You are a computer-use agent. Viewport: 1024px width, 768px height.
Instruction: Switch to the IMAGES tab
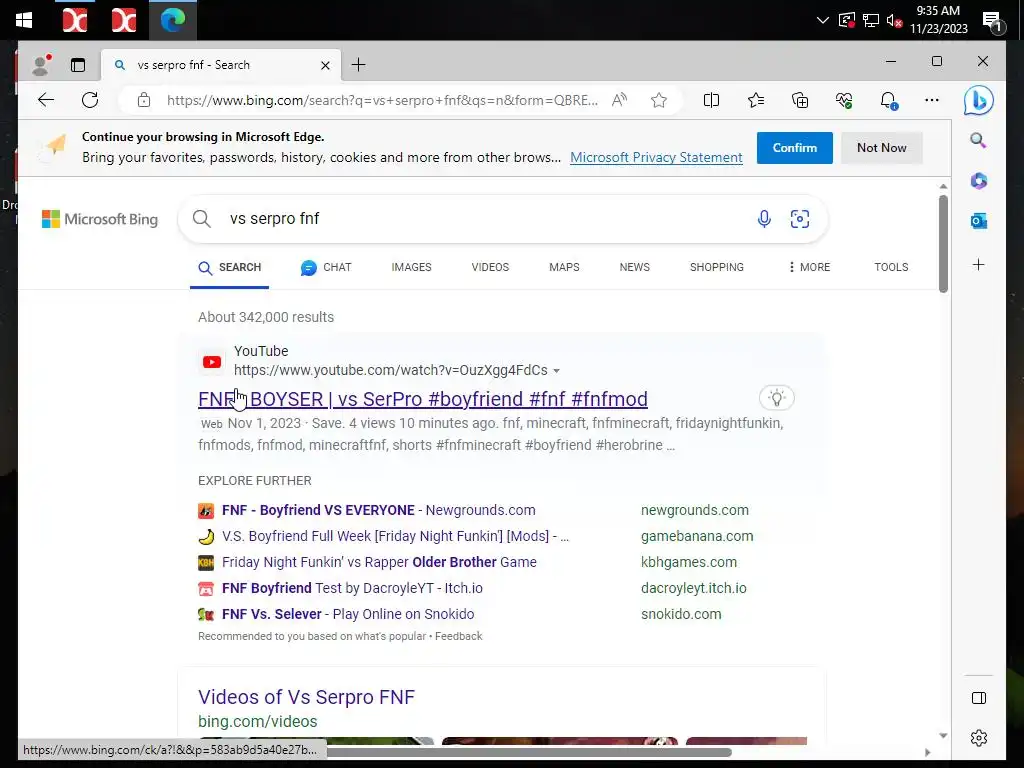coord(411,268)
